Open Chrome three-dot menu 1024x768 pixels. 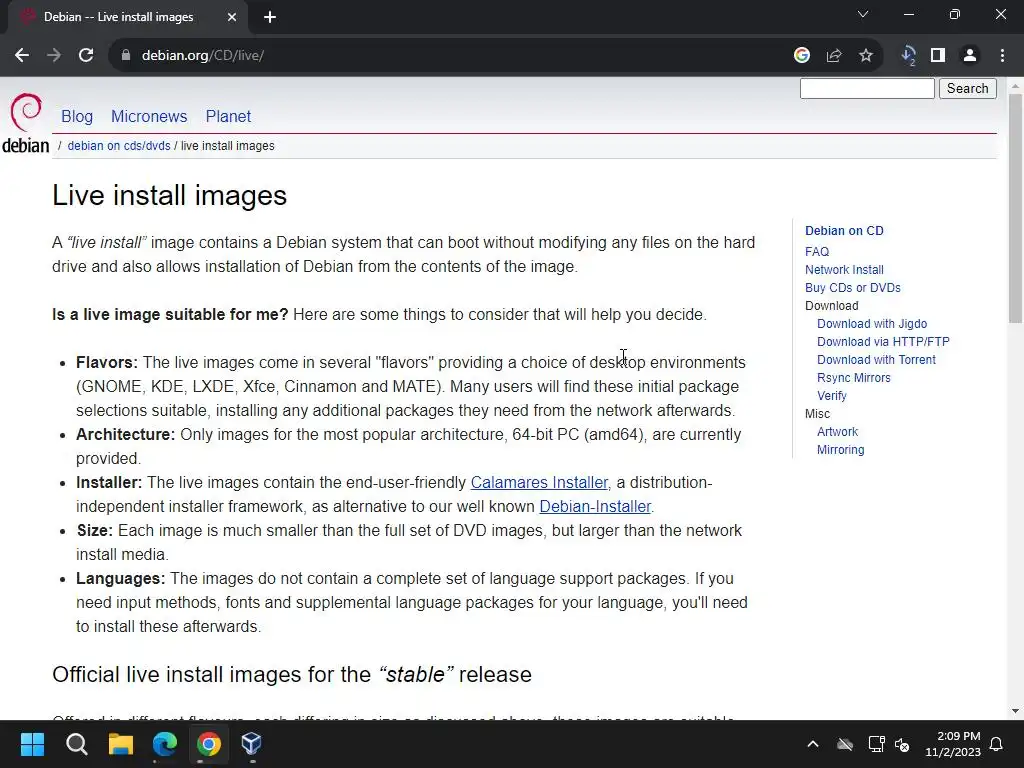pos(1002,56)
